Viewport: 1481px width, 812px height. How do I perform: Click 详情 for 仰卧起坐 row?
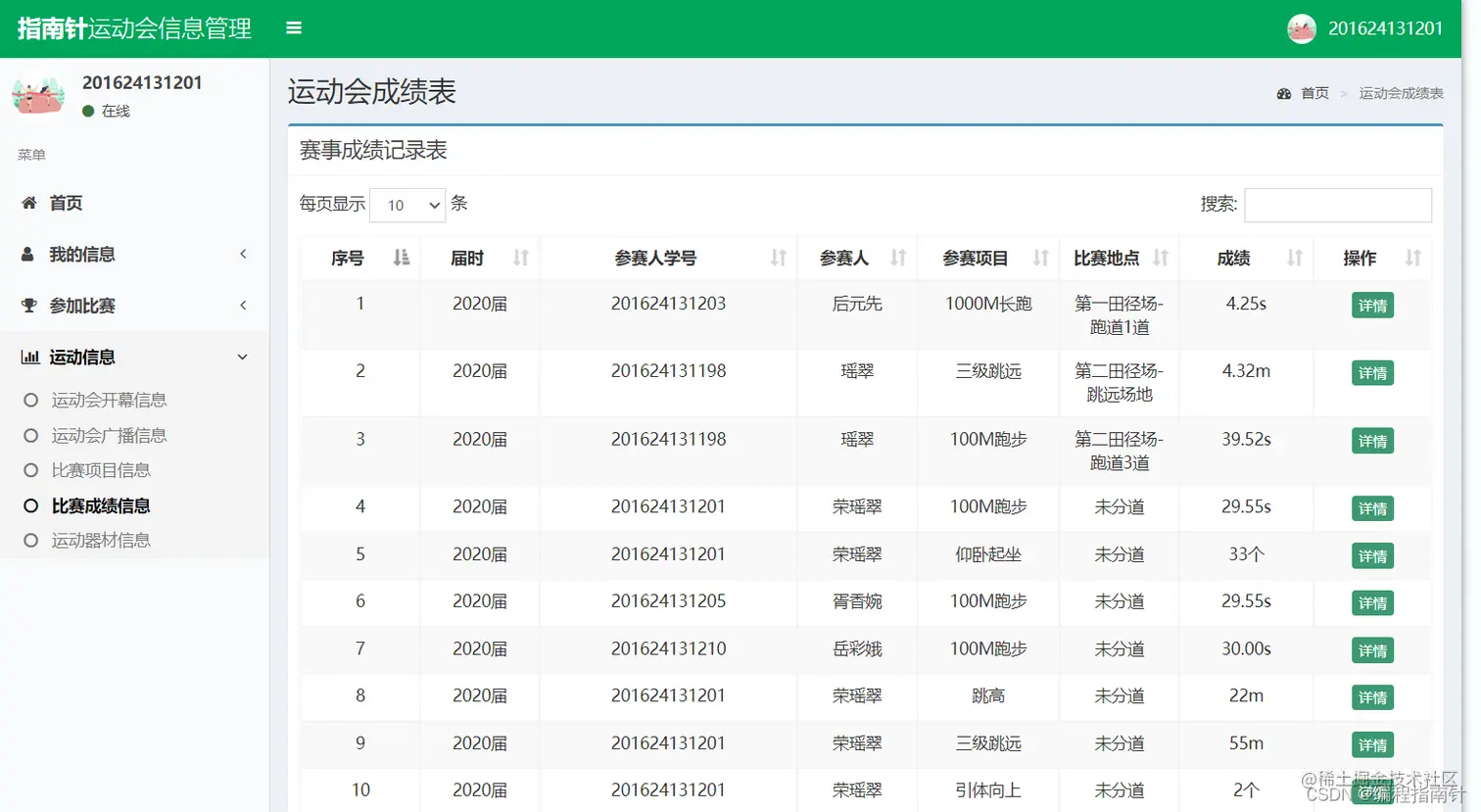tap(1372, 555)
